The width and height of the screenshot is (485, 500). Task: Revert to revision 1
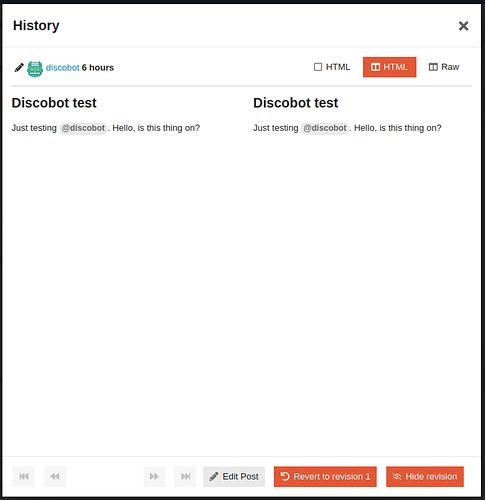pos(325,476)
